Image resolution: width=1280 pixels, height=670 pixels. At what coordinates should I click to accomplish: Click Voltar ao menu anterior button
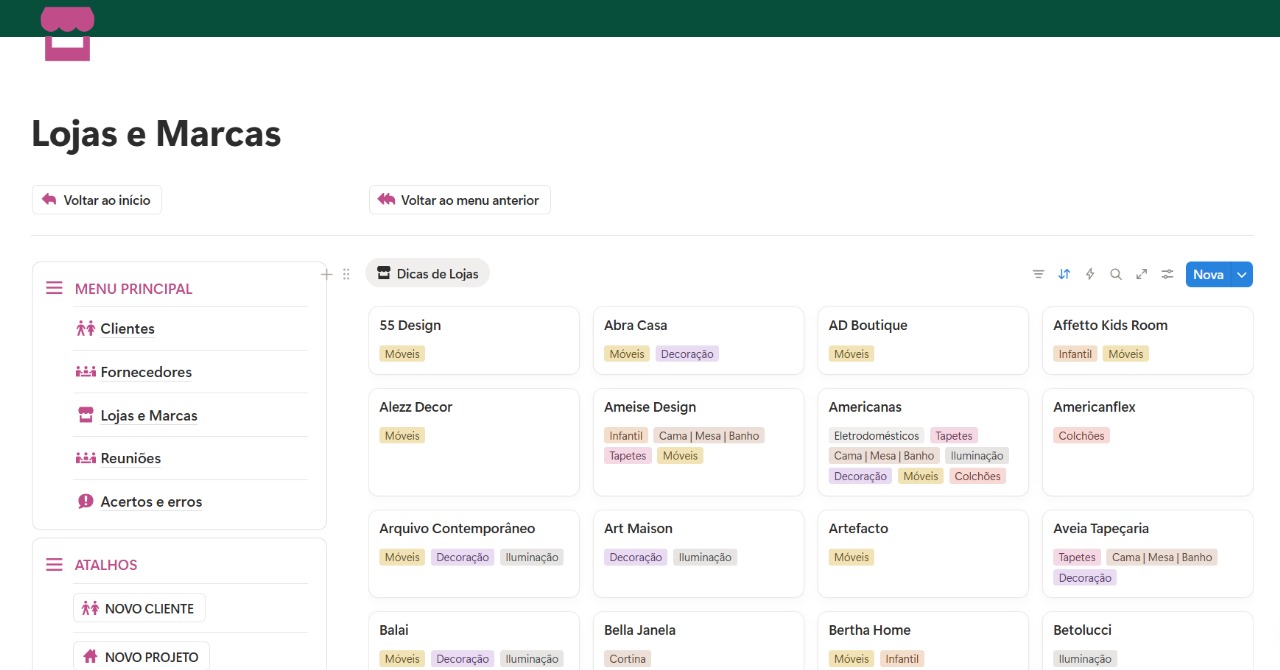tap(460, 200)
